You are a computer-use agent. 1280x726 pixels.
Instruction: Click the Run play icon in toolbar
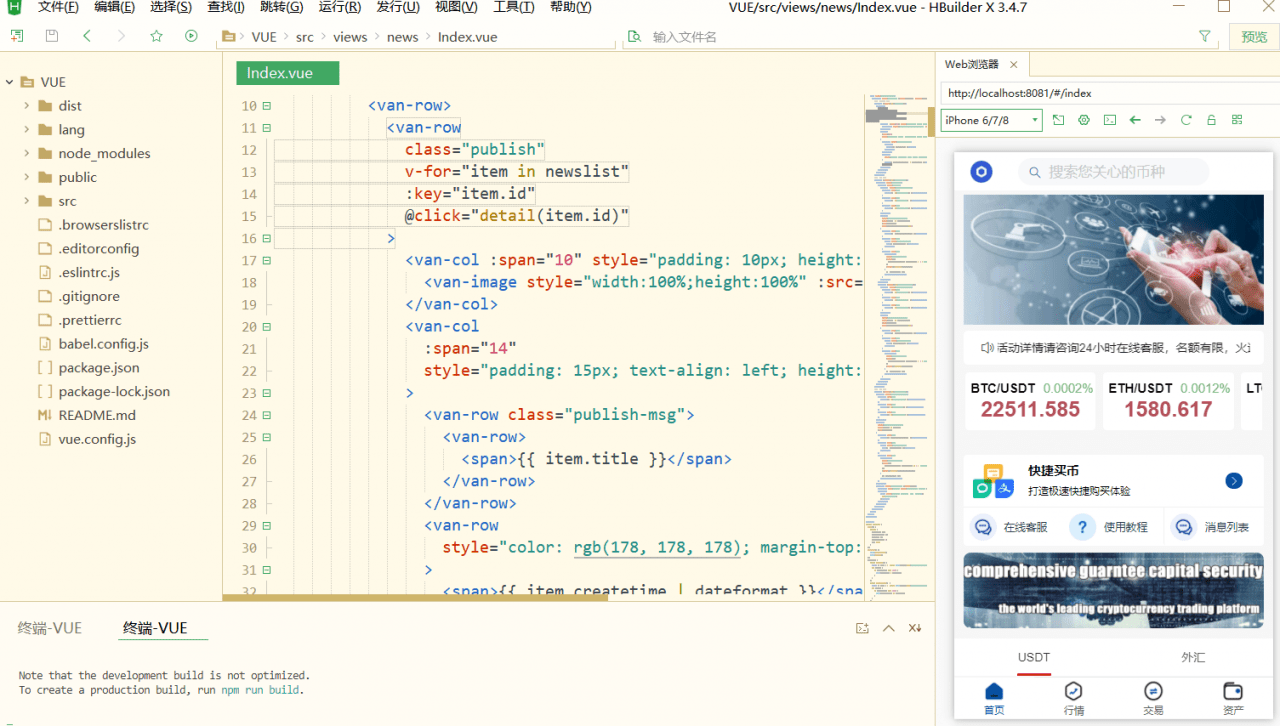click(x=191, y=36)
